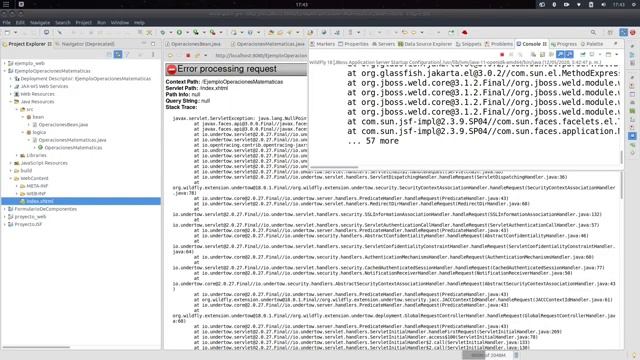Screen dimensions: 640x360
Task: Open the Servers view tab
Action: pos(383,44)
